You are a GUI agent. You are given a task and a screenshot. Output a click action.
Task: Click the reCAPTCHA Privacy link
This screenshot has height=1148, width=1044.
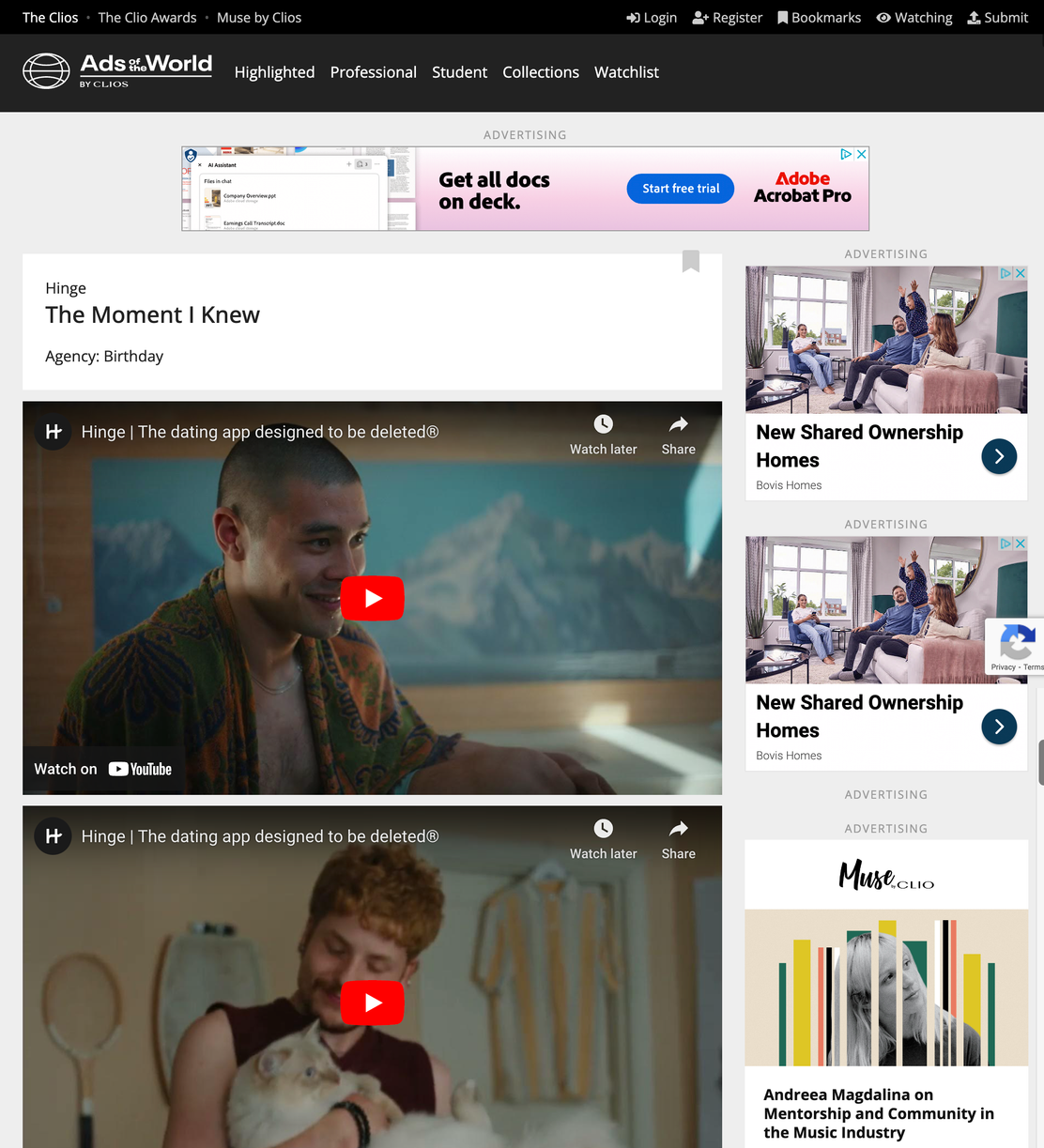pos(1003,667)
